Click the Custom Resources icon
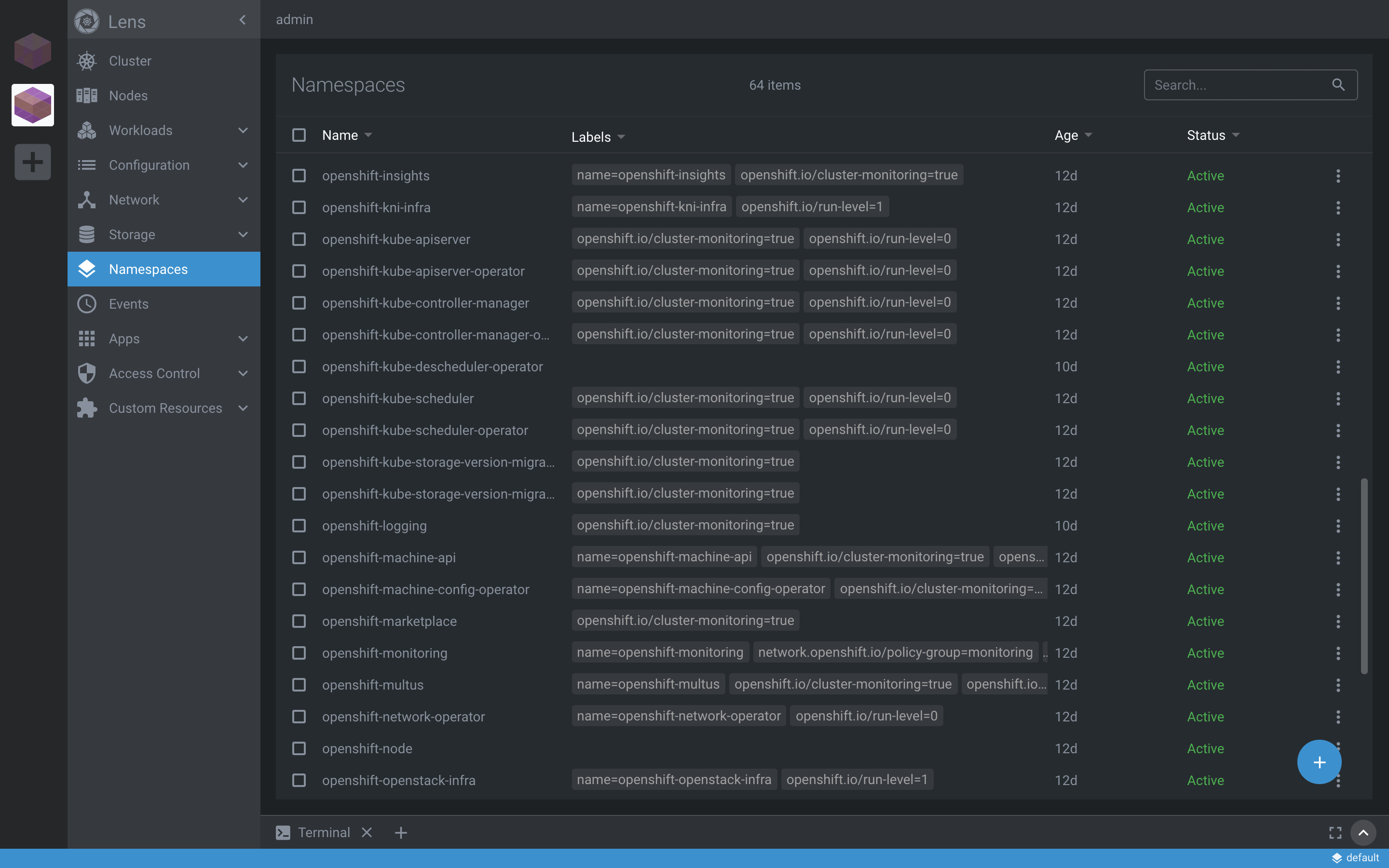 [x=86, y=407]
